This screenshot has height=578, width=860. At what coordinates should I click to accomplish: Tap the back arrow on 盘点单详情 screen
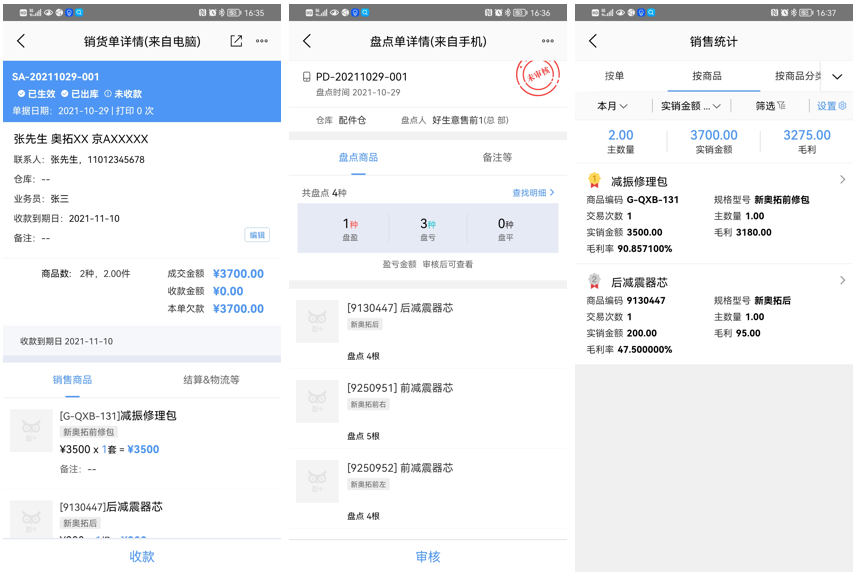point(307,41)
